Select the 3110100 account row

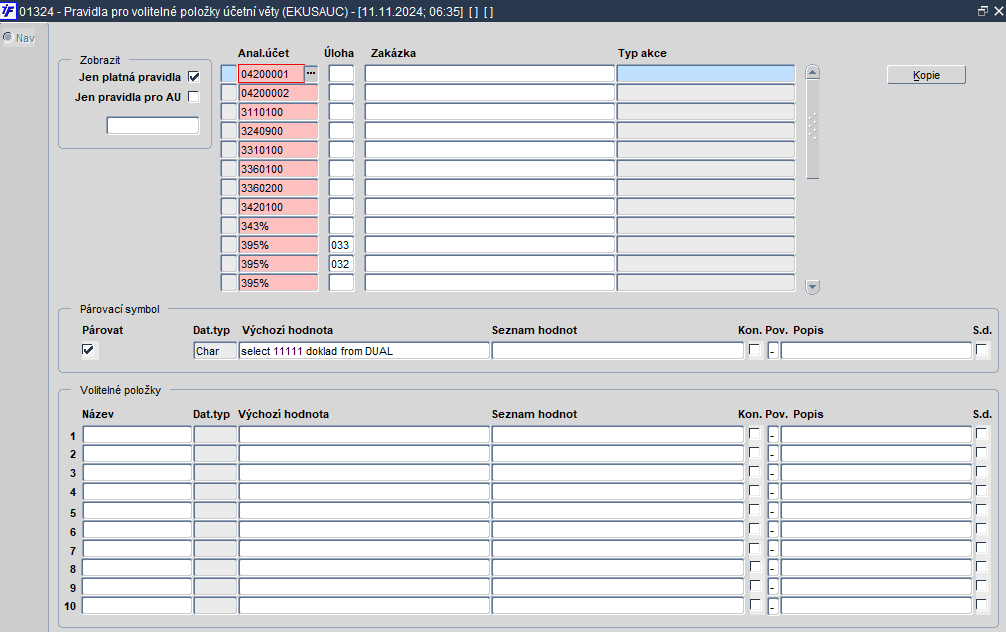[x=278, y=112]
